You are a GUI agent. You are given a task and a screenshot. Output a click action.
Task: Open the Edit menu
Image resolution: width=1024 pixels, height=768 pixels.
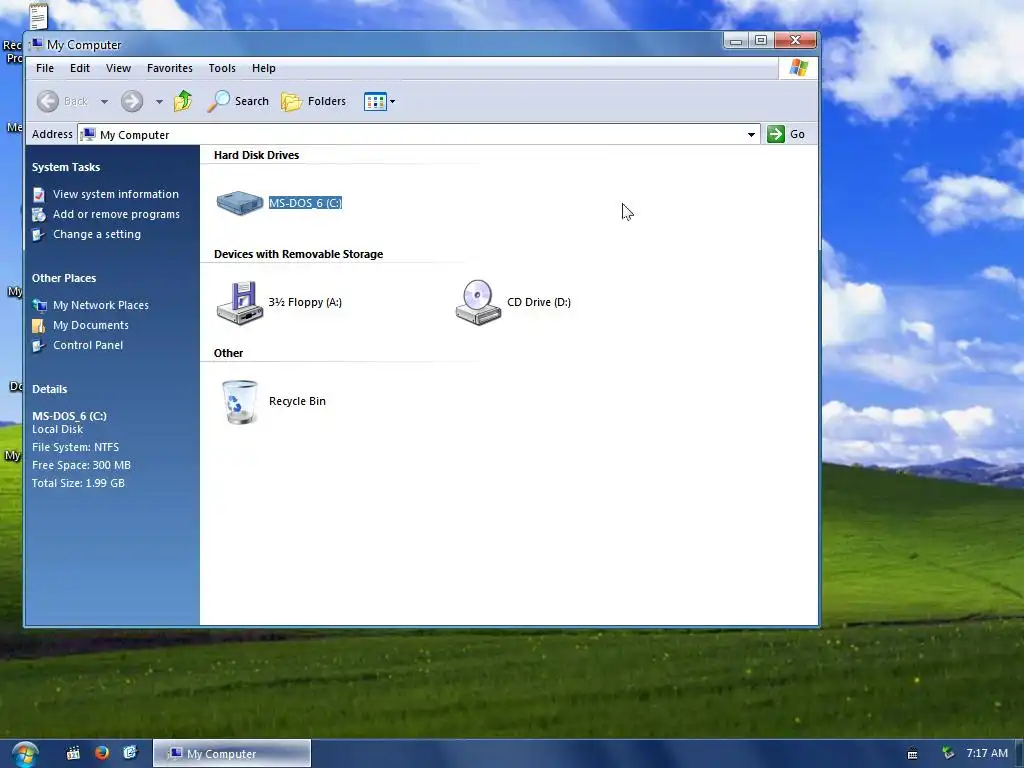(80, 68)
